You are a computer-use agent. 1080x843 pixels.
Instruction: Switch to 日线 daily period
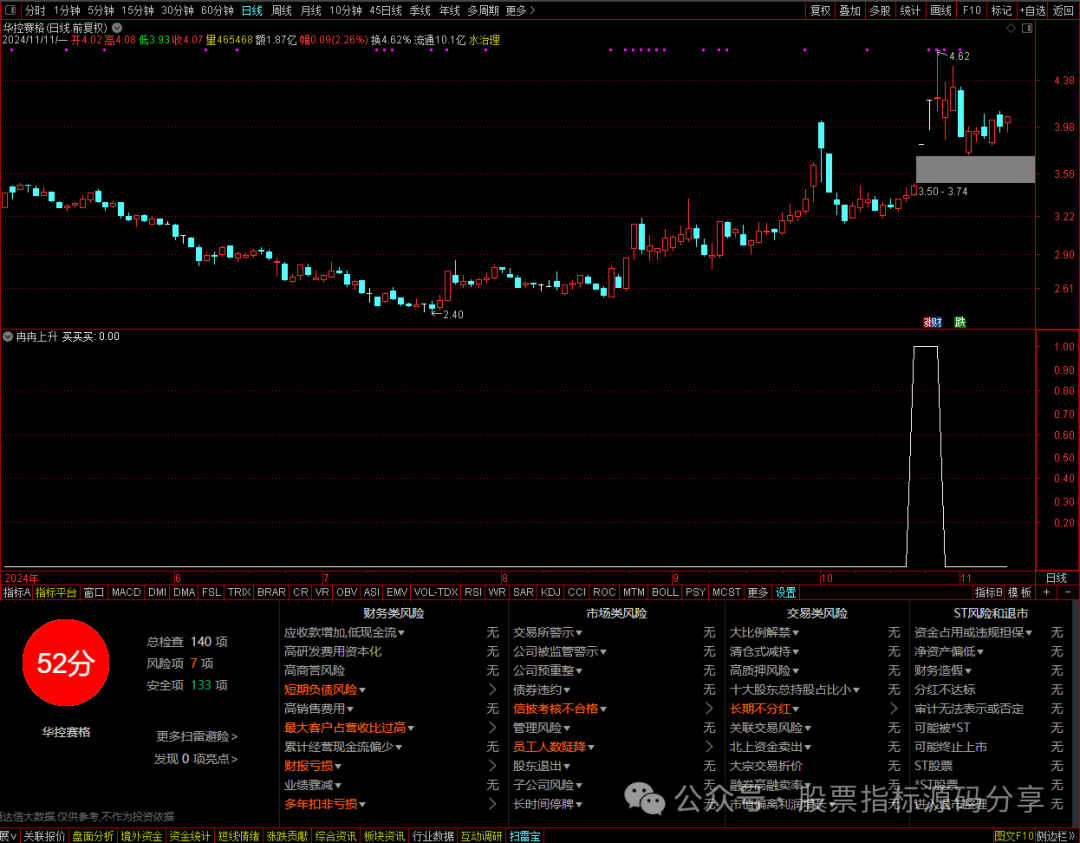coord(252,10)
